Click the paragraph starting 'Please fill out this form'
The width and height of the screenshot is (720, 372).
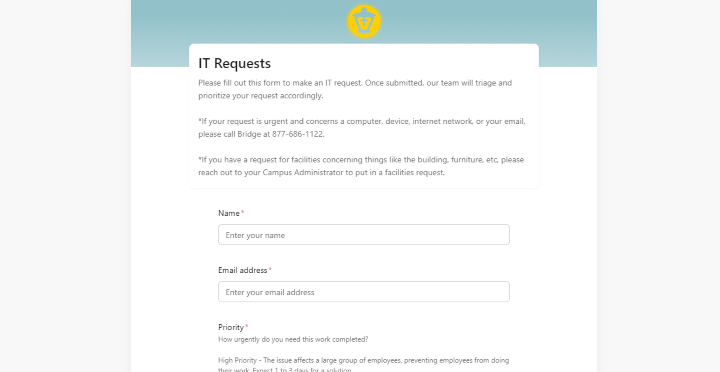[355, 89]
